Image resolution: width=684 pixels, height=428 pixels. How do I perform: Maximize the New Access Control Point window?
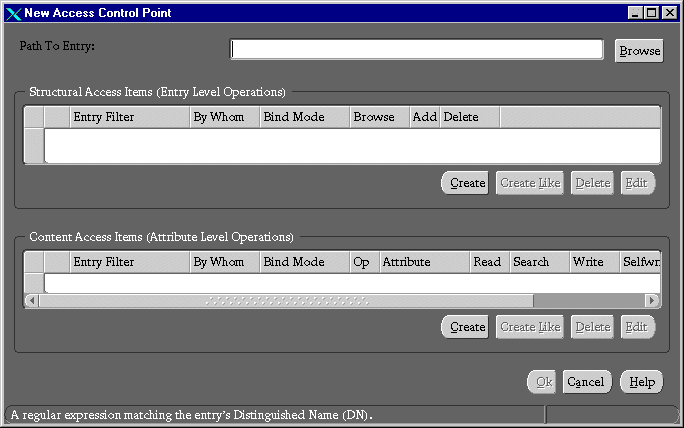652,13
